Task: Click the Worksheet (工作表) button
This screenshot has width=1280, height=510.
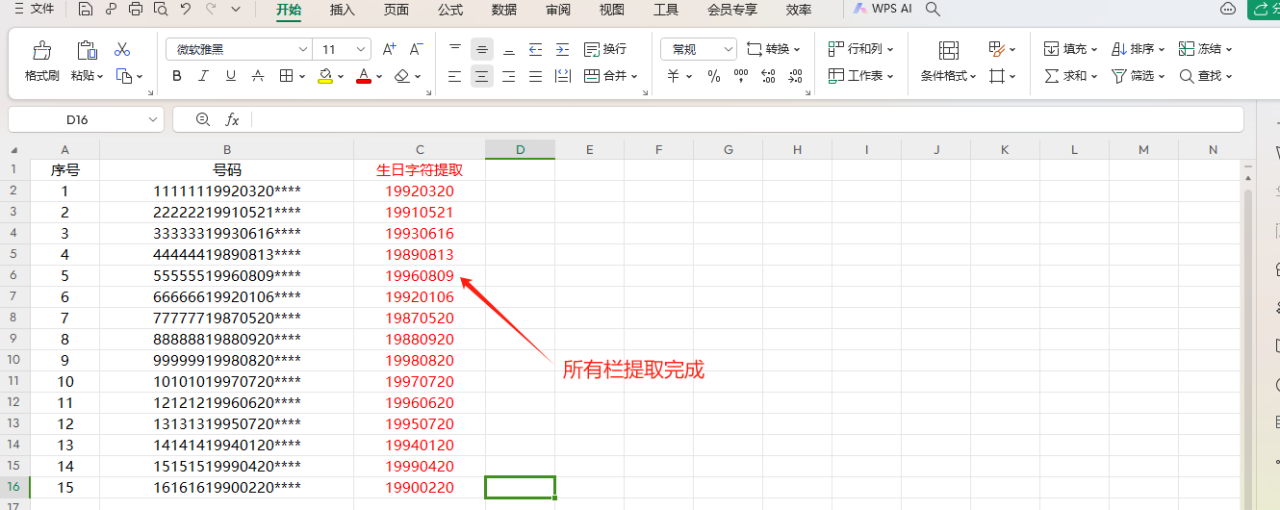Action: pos(861,76)
